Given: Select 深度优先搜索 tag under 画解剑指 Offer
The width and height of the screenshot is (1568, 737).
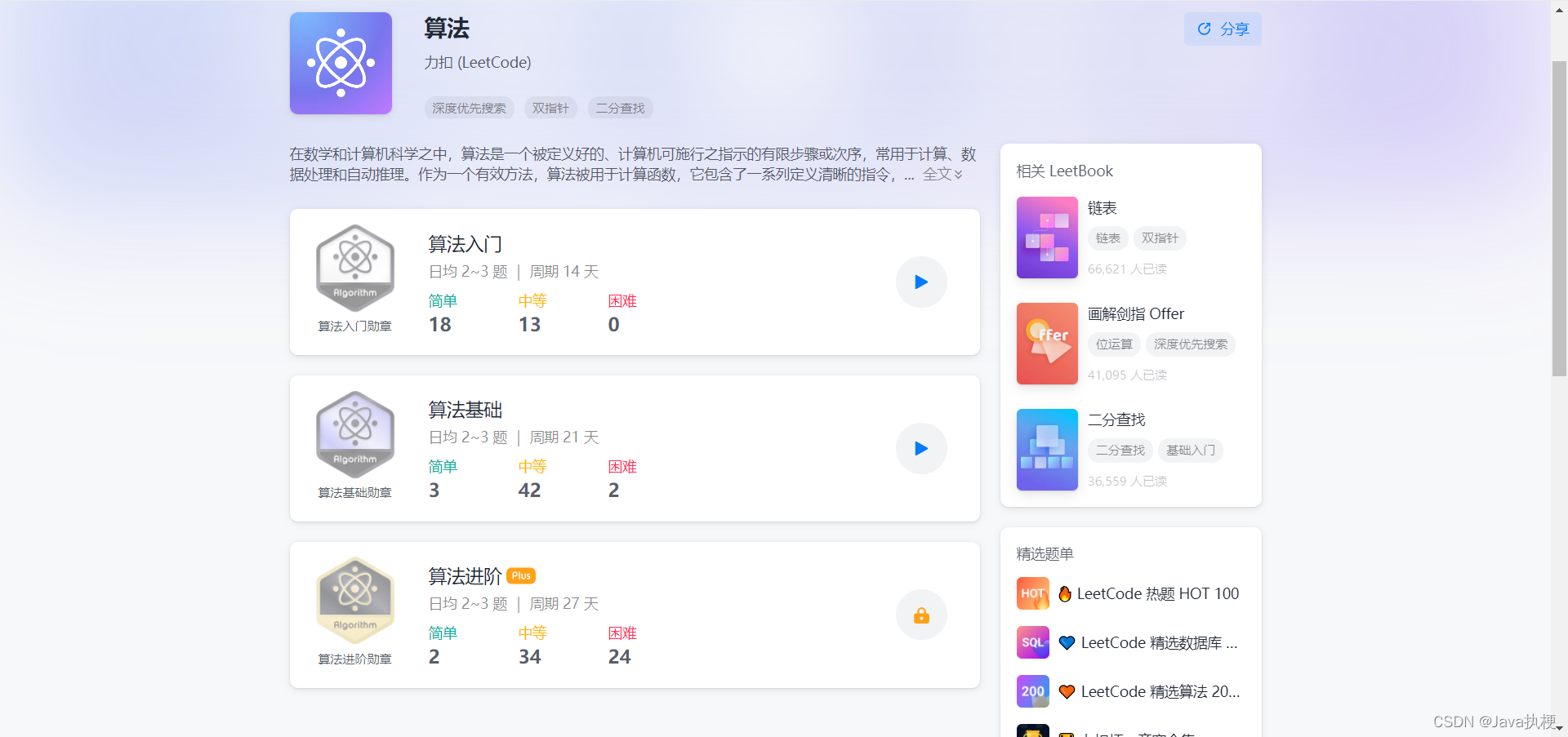Looking at the screenshot, I should click(1190, 344).
